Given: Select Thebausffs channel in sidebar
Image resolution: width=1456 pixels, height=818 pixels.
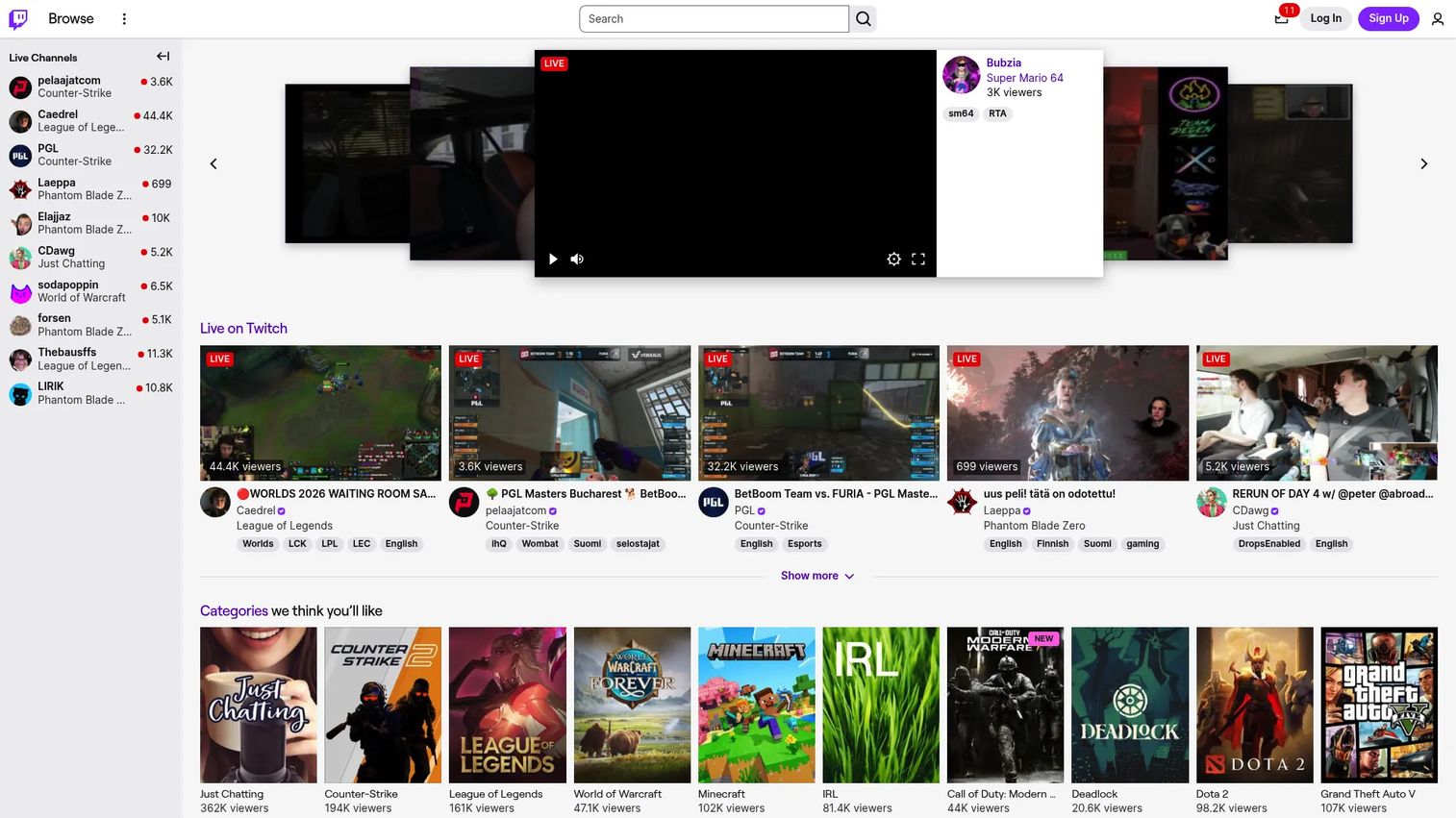Looking at the screenshot, I should [90, 359].
